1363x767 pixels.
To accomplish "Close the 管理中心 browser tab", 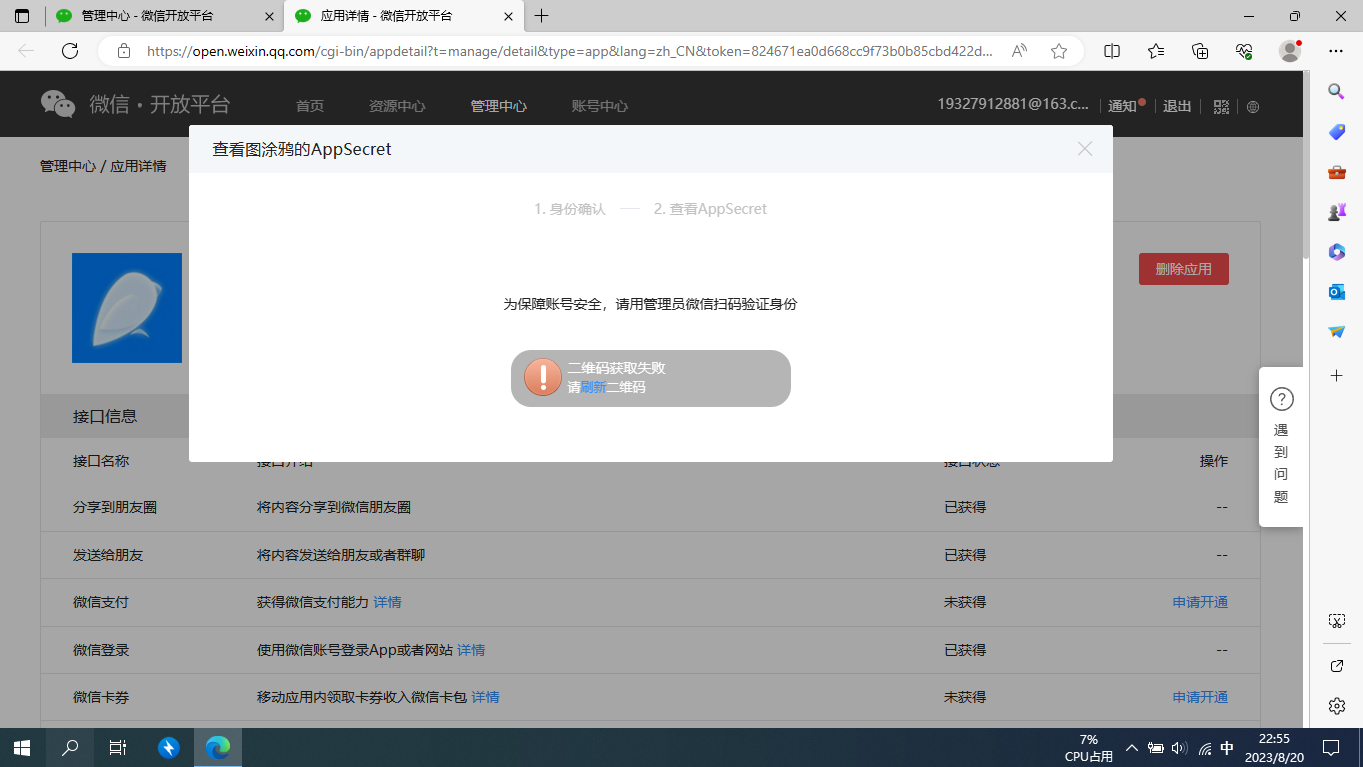I will [x=268, y=16].
